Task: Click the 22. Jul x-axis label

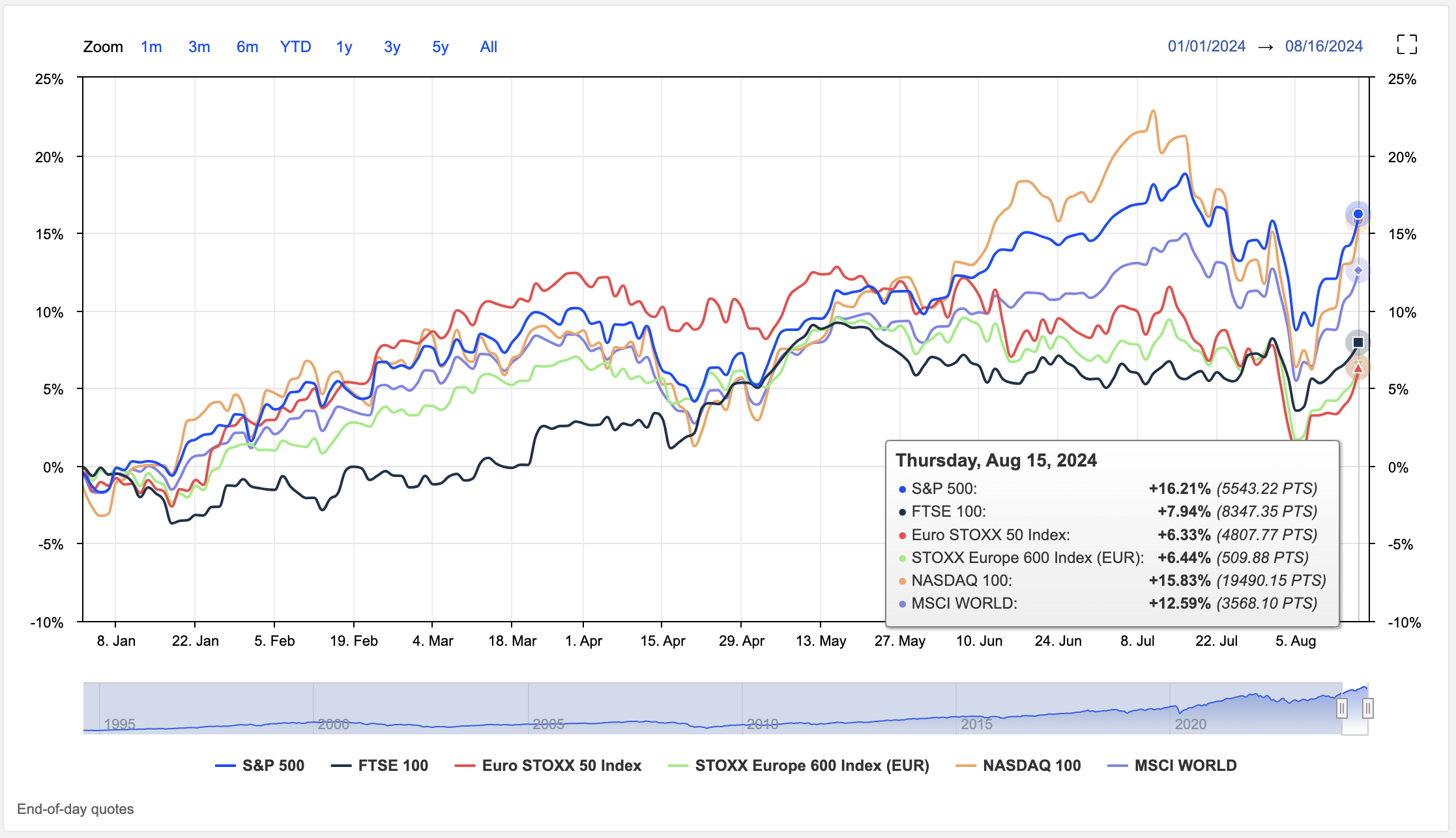Action: (1217, 641)
